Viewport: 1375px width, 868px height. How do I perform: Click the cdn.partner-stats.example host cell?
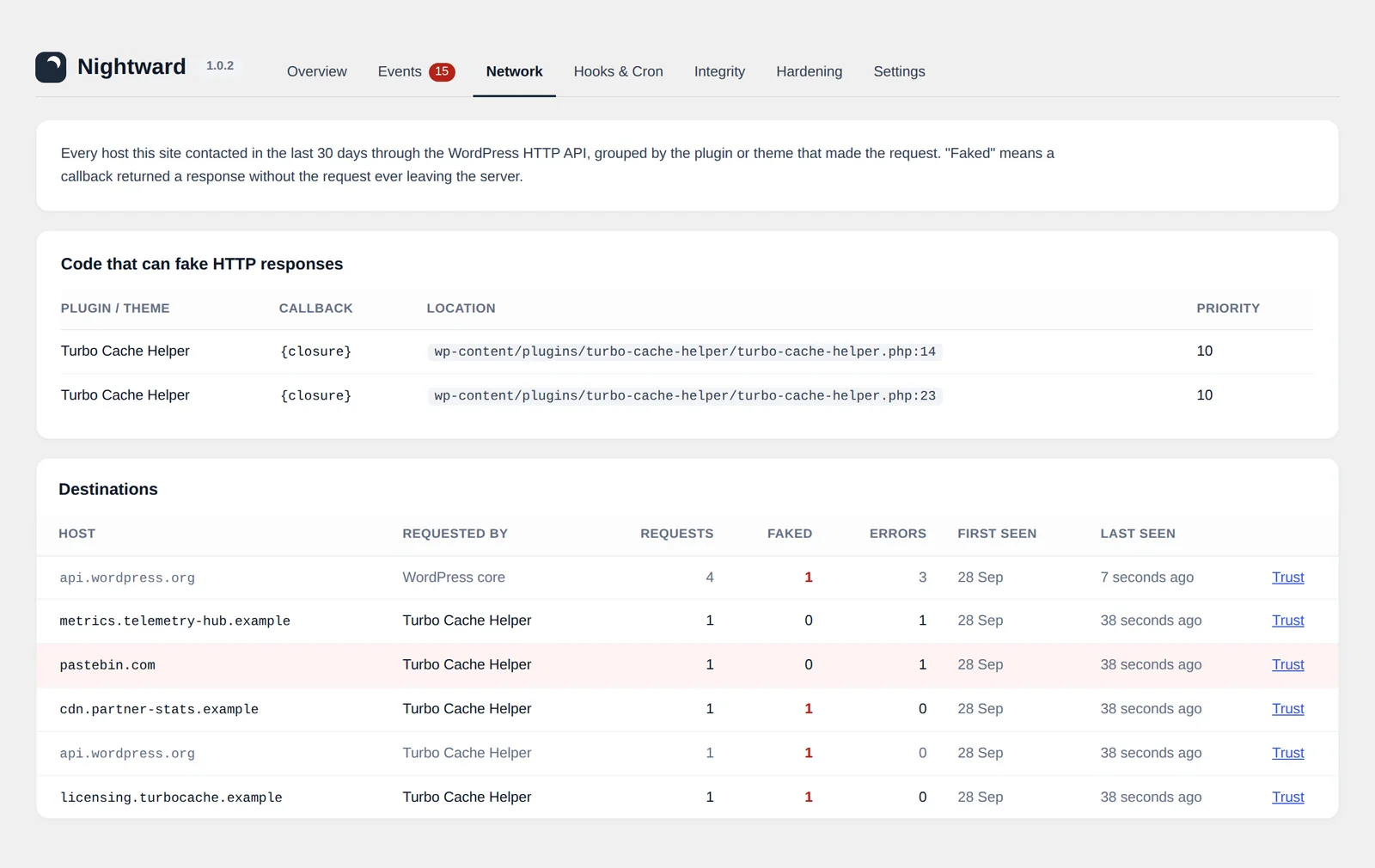click(x=159, y=709)
